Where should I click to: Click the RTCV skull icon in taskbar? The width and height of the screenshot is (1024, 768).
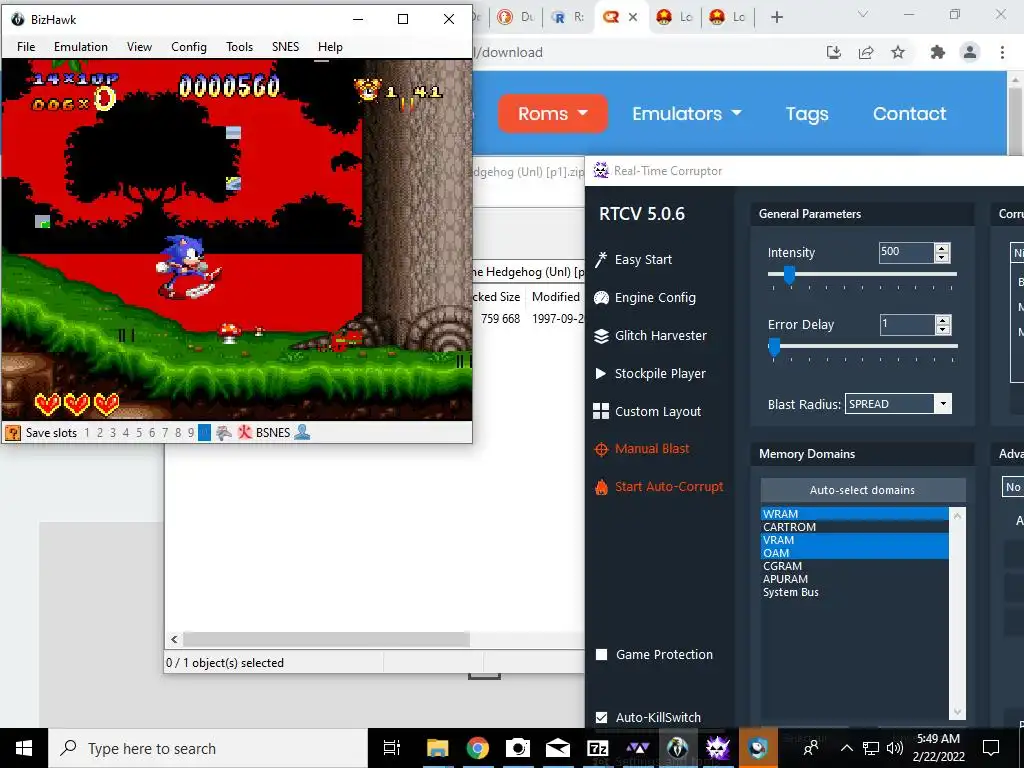tap(717, 748)
